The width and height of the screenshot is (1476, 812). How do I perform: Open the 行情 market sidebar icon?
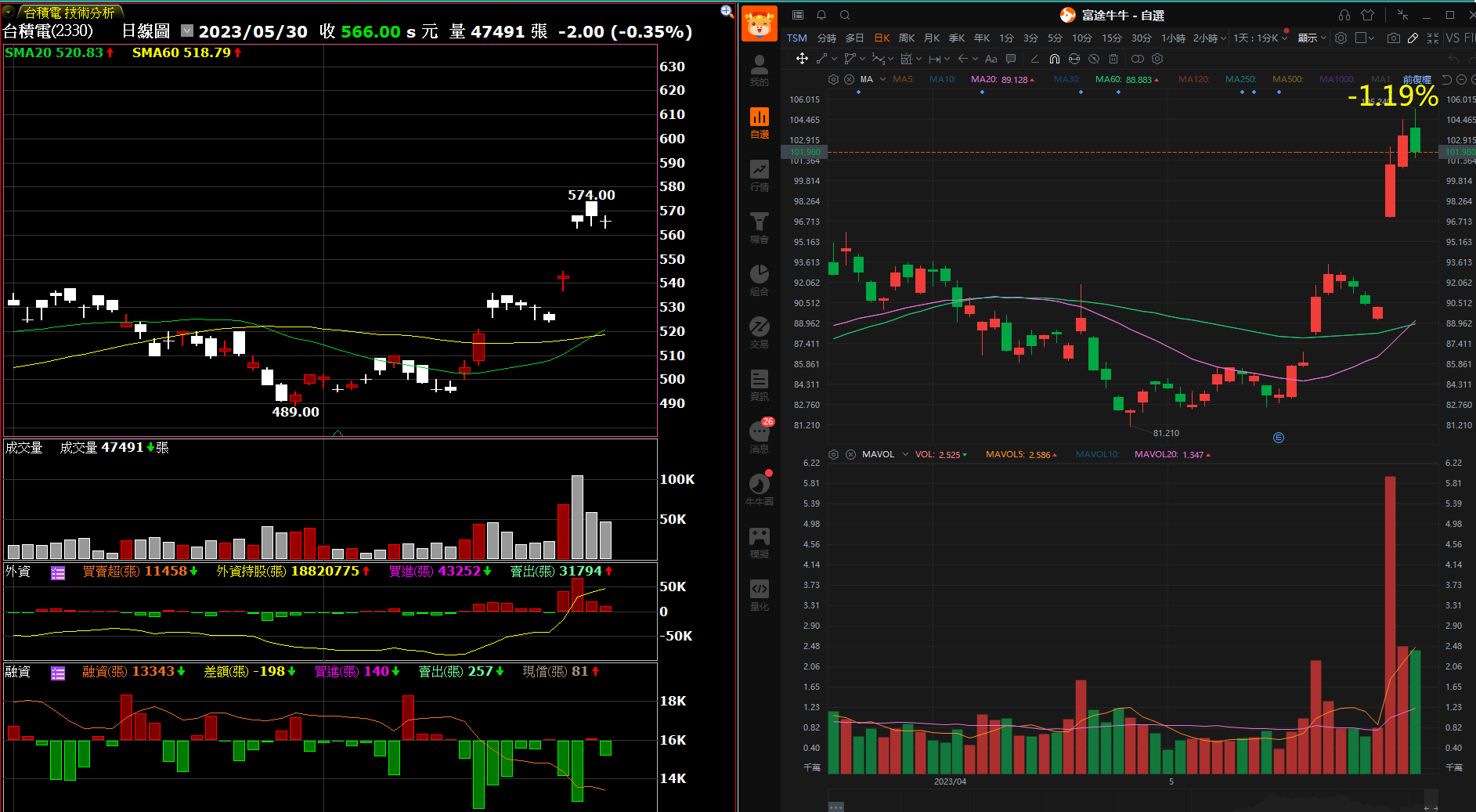(759, 175)
